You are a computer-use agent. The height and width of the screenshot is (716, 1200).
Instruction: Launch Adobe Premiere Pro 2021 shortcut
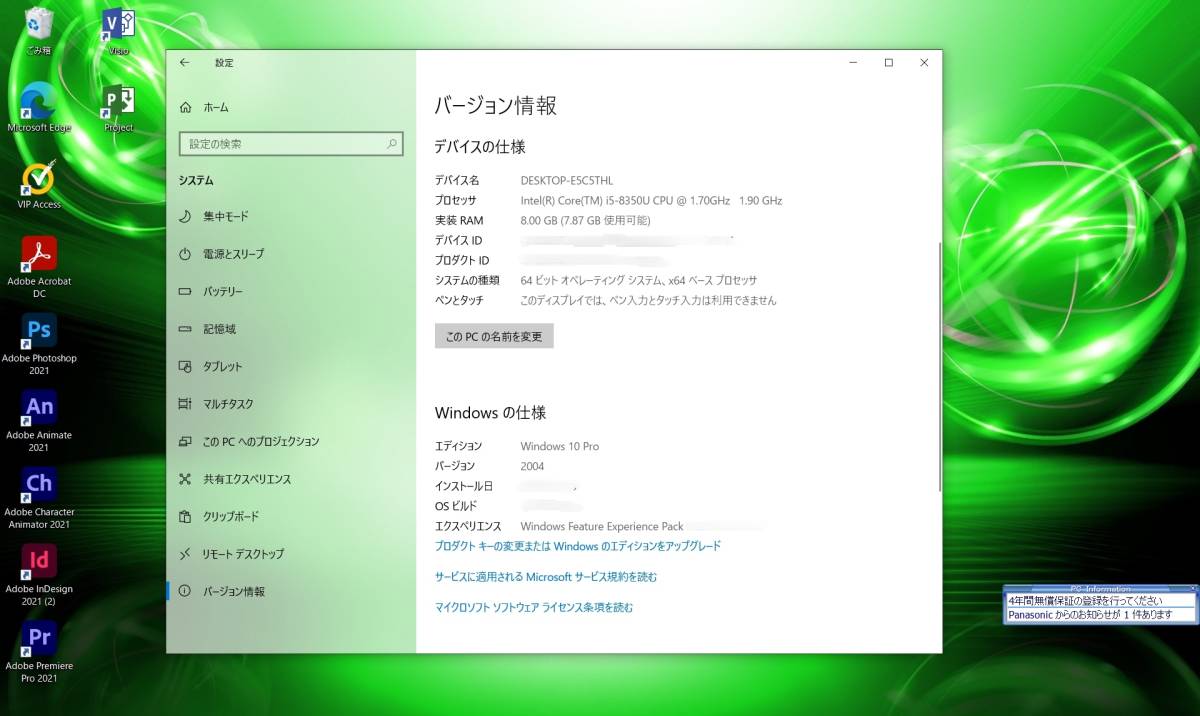point(39,652)
